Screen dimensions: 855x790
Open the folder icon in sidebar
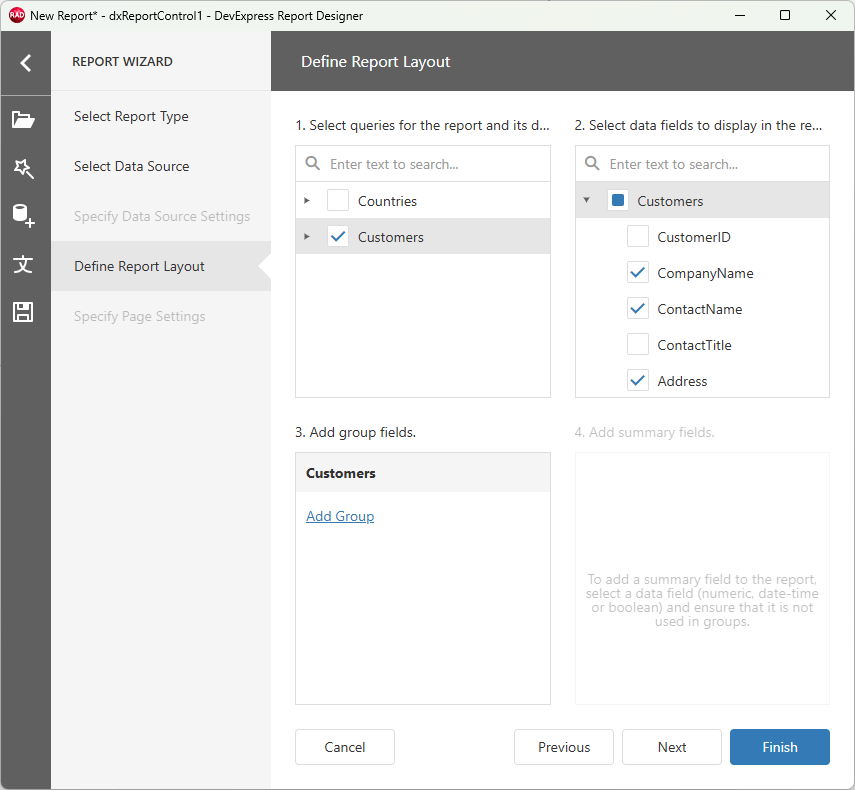click(x=23, y=119)
